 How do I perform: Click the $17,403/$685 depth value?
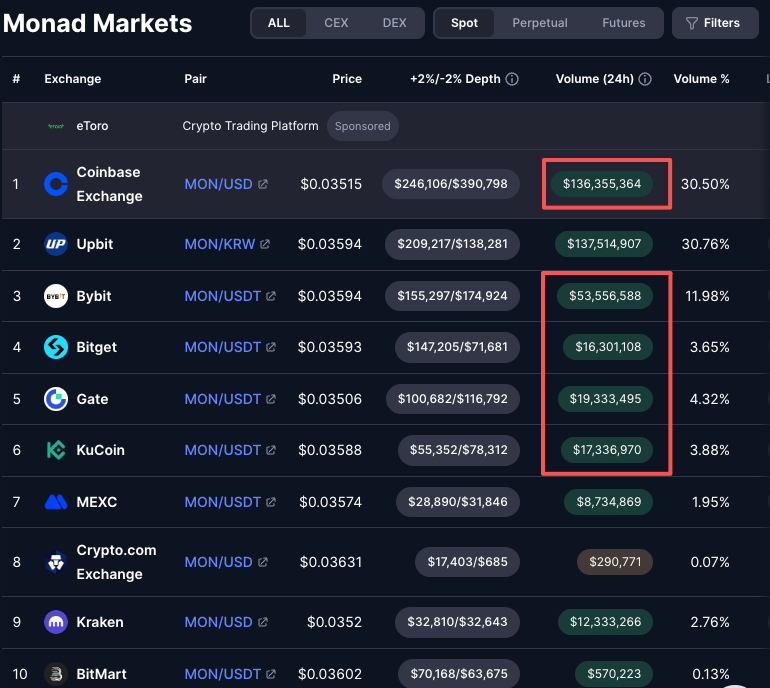468,562
